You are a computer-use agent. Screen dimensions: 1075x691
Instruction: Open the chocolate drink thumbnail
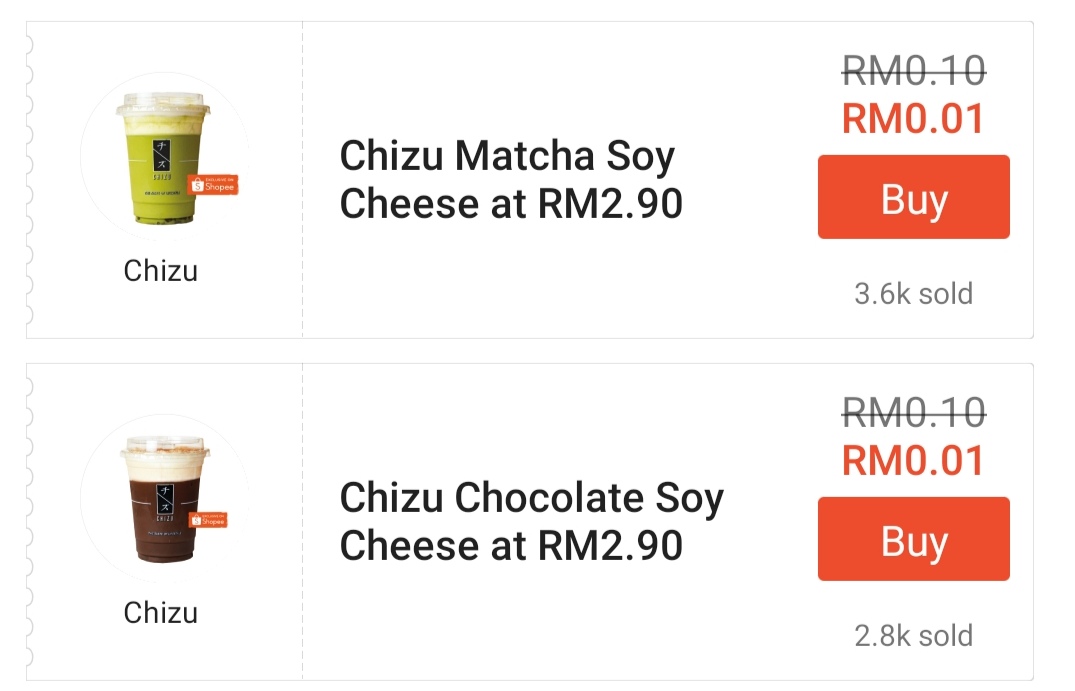159,505
